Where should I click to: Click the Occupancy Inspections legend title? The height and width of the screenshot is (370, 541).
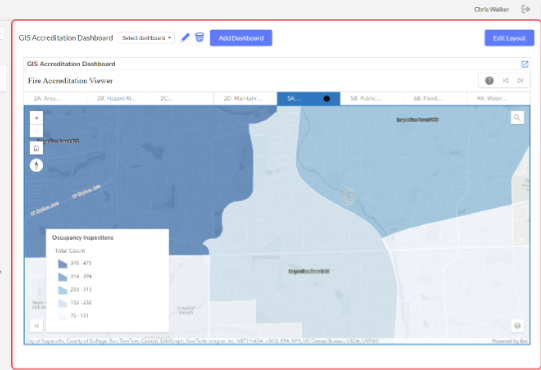82,237
